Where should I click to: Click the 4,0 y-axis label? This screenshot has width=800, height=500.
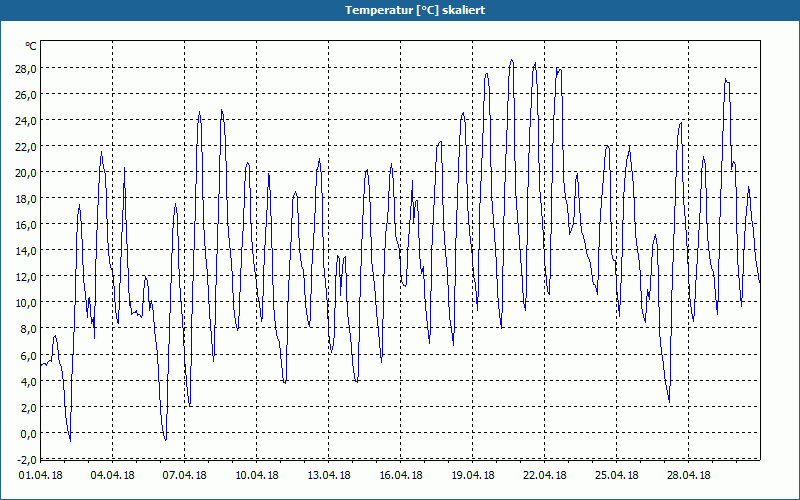tap(28, 382)
